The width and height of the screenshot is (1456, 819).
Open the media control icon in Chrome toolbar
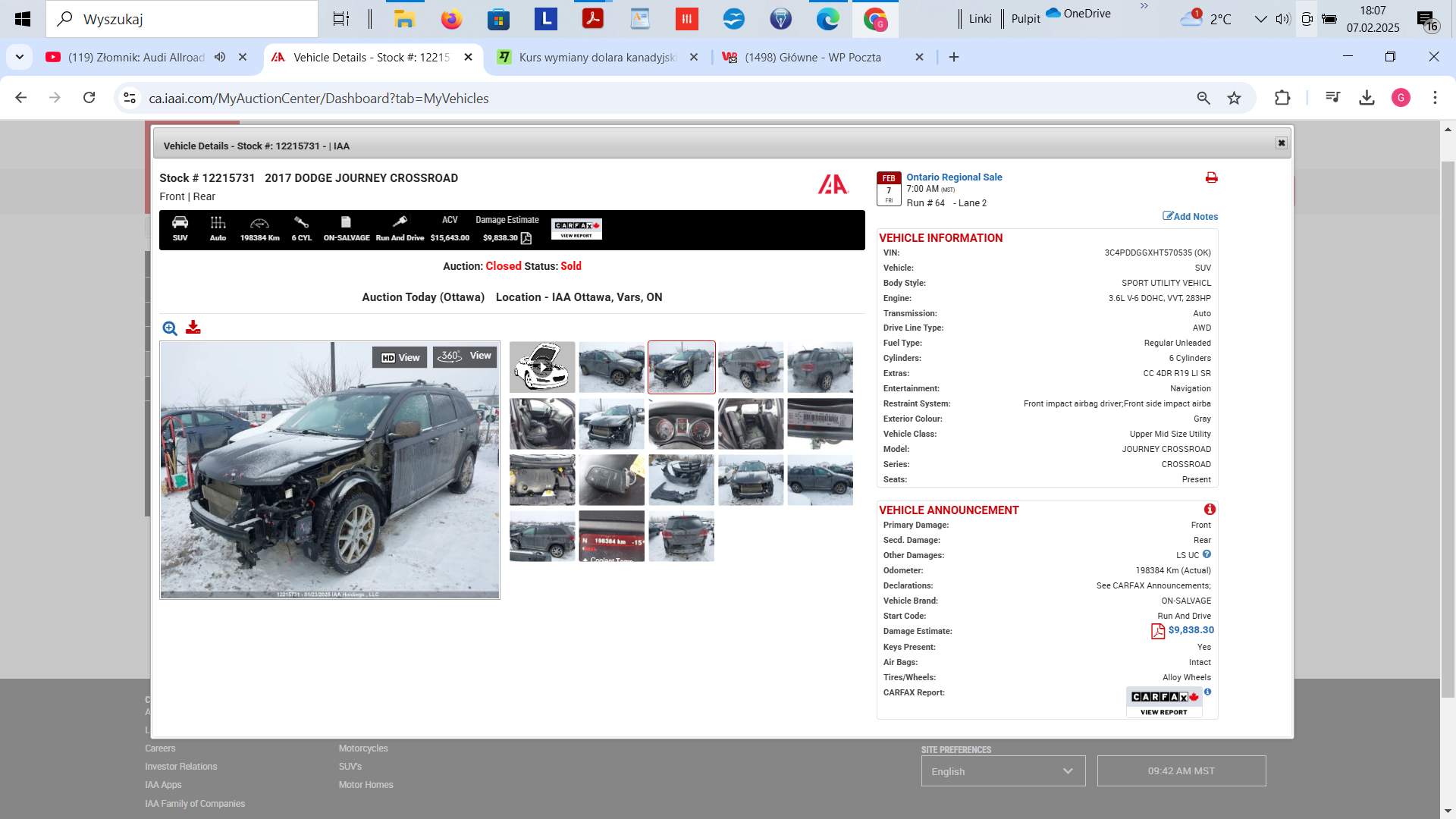click(x=1332, y=98)
